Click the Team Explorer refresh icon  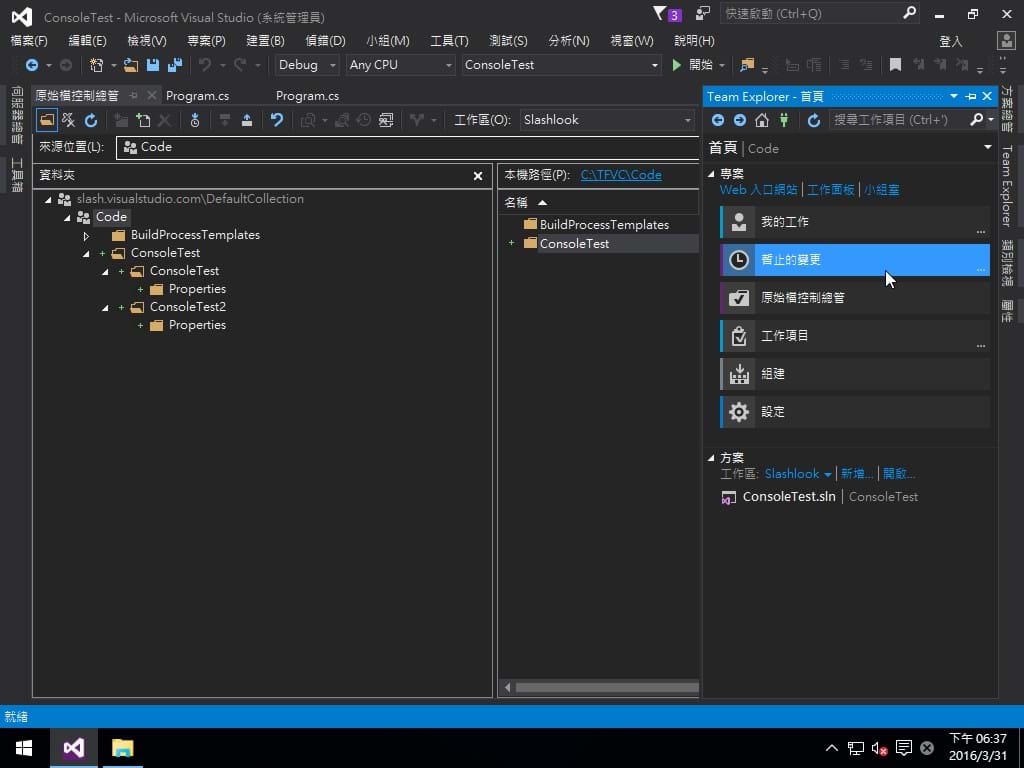(x=814, y=120)
